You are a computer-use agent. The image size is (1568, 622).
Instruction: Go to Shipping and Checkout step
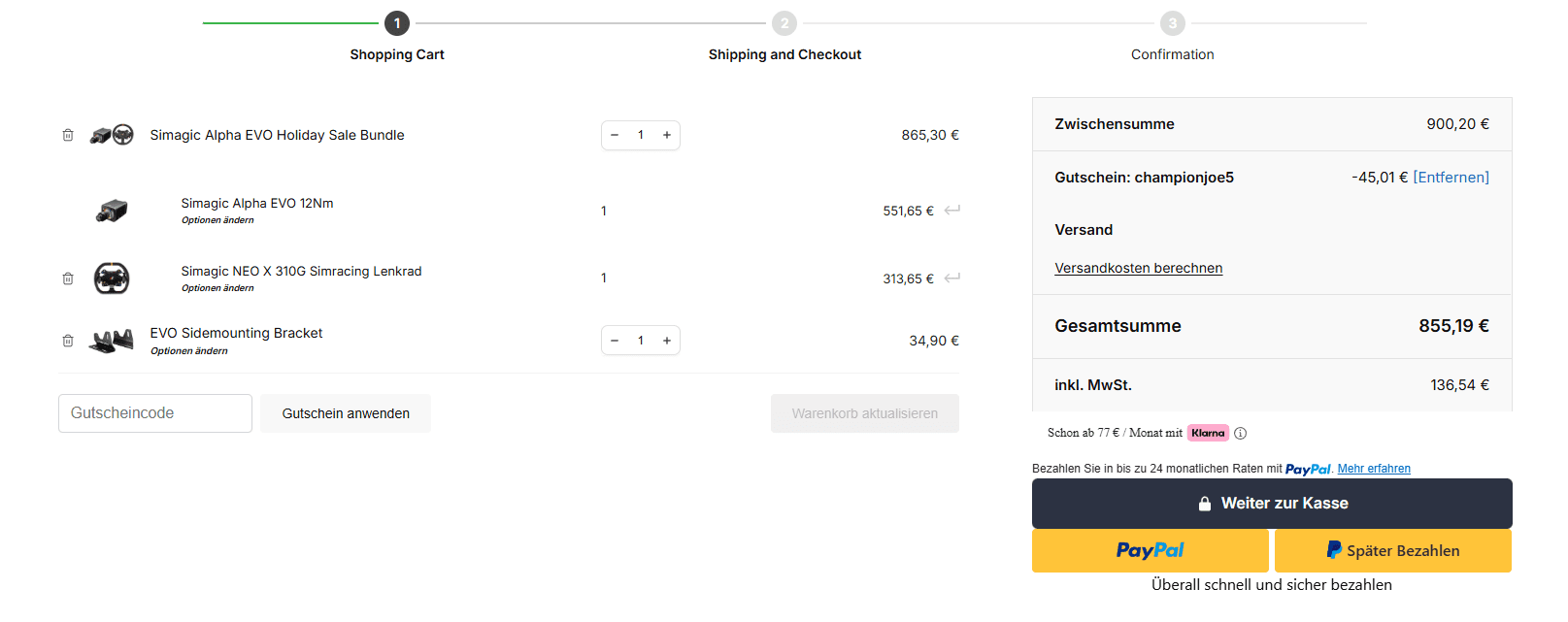pos(784,54)
